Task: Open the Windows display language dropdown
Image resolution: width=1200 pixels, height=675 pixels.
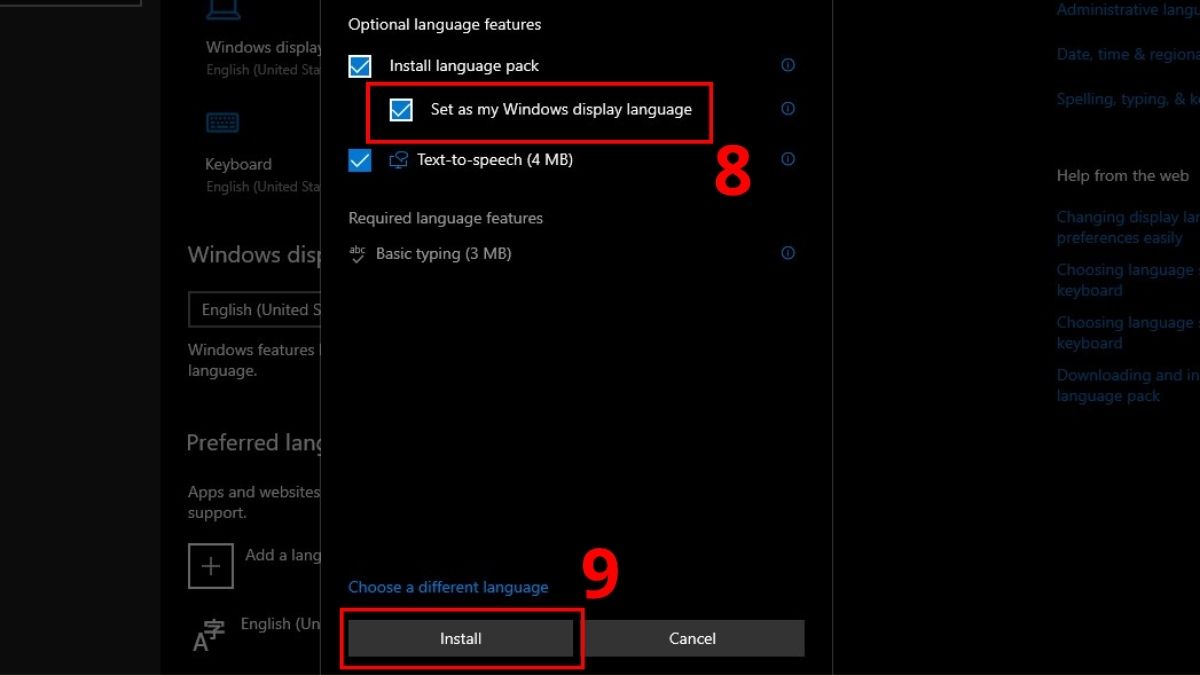Action: (x=255, y=309)
